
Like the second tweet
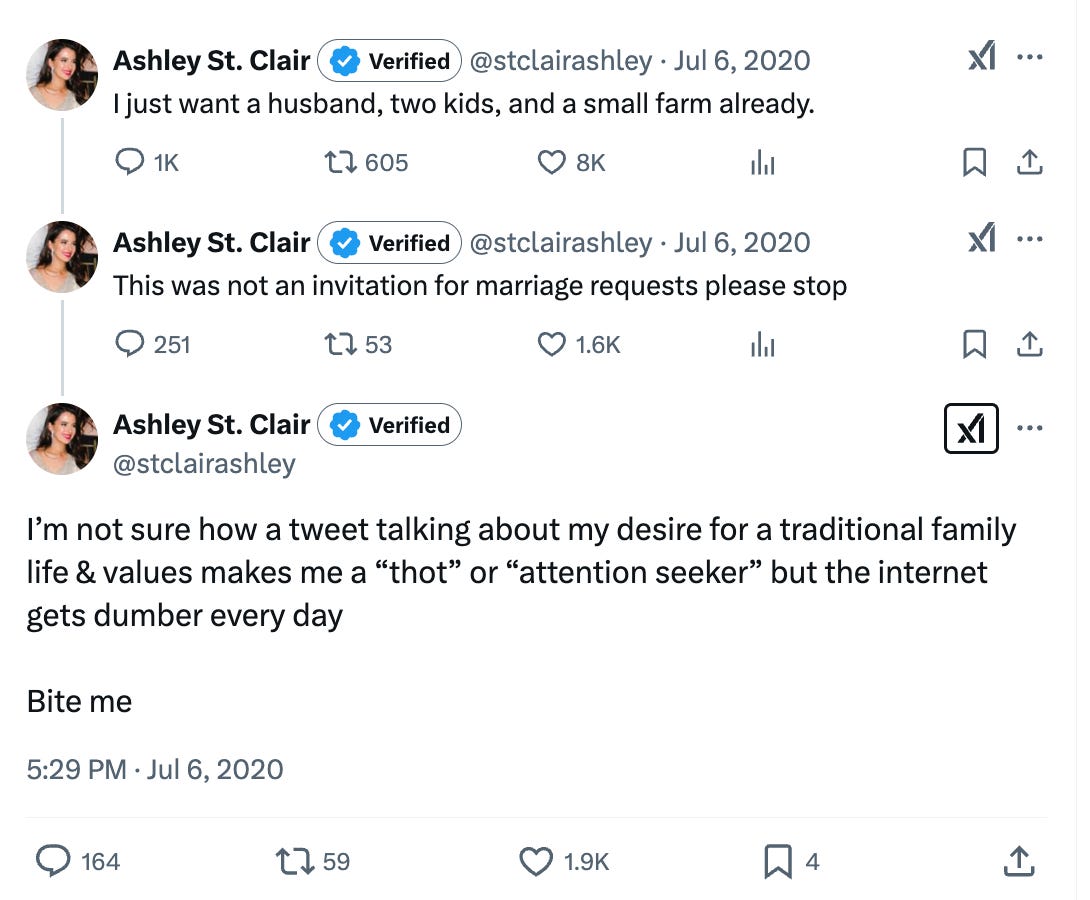[x=552, y=344]
